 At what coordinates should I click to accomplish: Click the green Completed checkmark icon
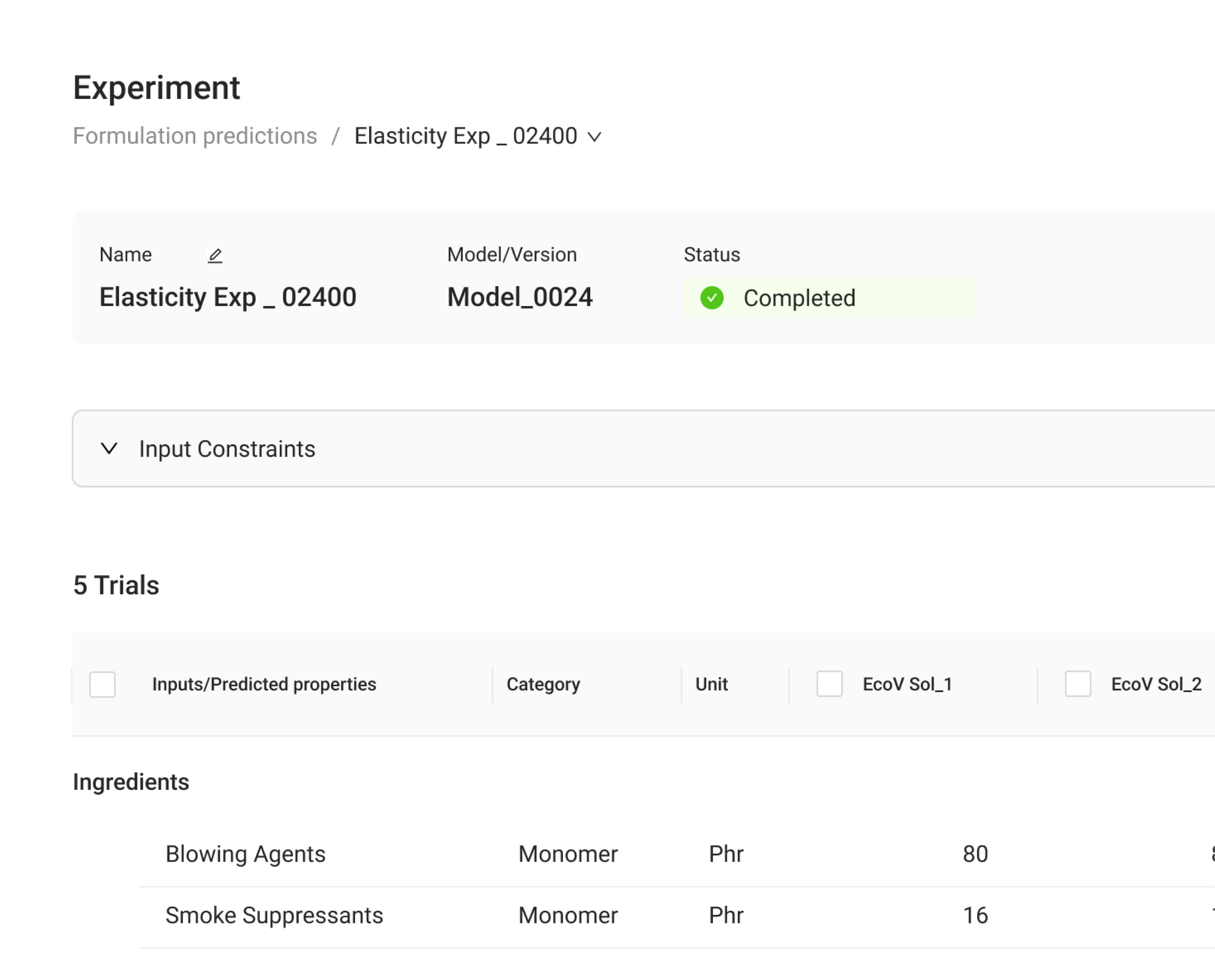point(712,298)
